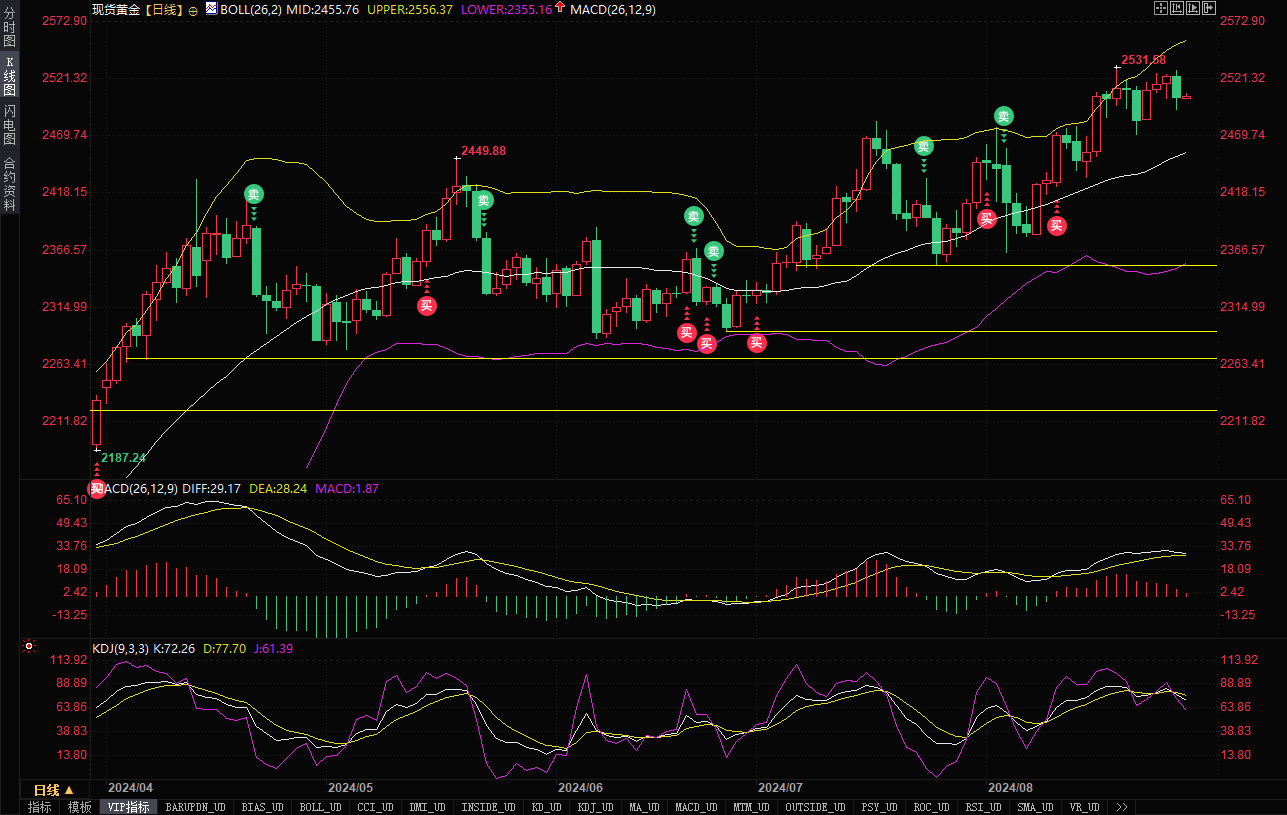Screen dimensions: 1287x815
Task: Click the circled plus icon beside 日线 title
Action: [x=193, y=9]
